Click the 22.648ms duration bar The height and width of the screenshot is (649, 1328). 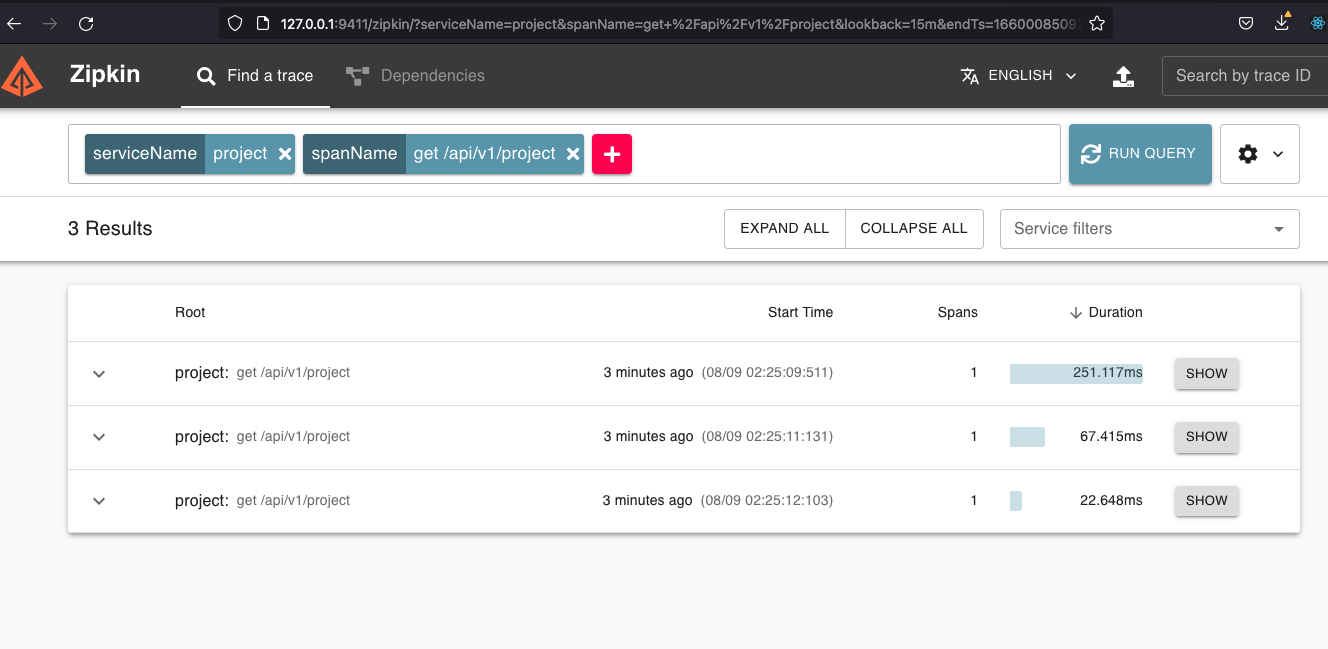tap(1016, 501)
